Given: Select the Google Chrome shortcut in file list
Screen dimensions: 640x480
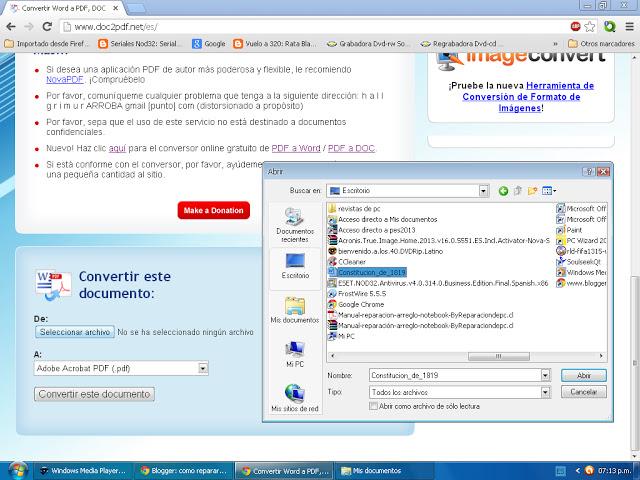Looking at the screenshot, I should (356, 304).
